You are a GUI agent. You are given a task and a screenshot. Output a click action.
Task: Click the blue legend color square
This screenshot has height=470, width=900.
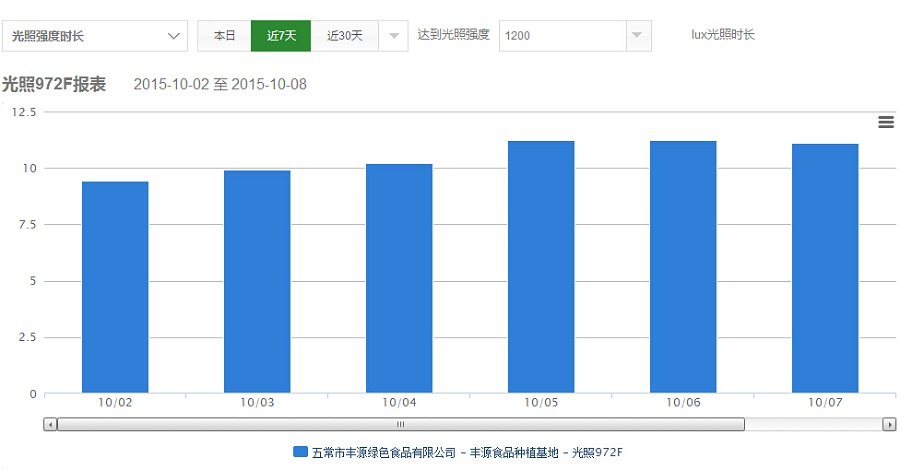300,452
